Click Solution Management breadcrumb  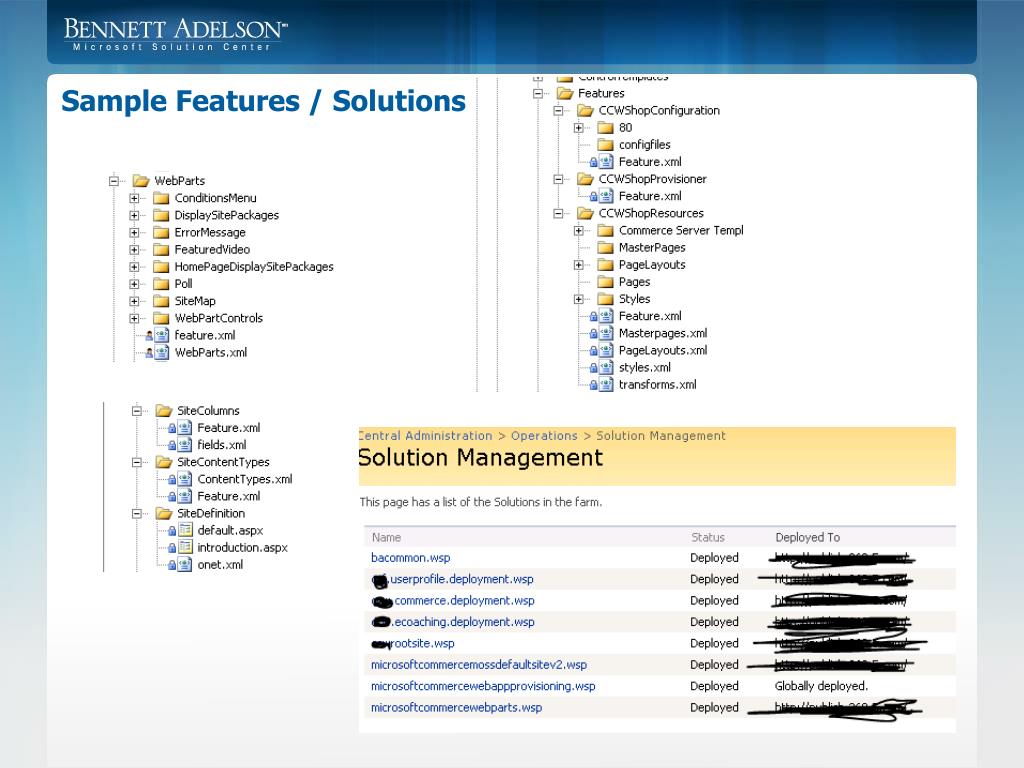click(x=661, y=436)
